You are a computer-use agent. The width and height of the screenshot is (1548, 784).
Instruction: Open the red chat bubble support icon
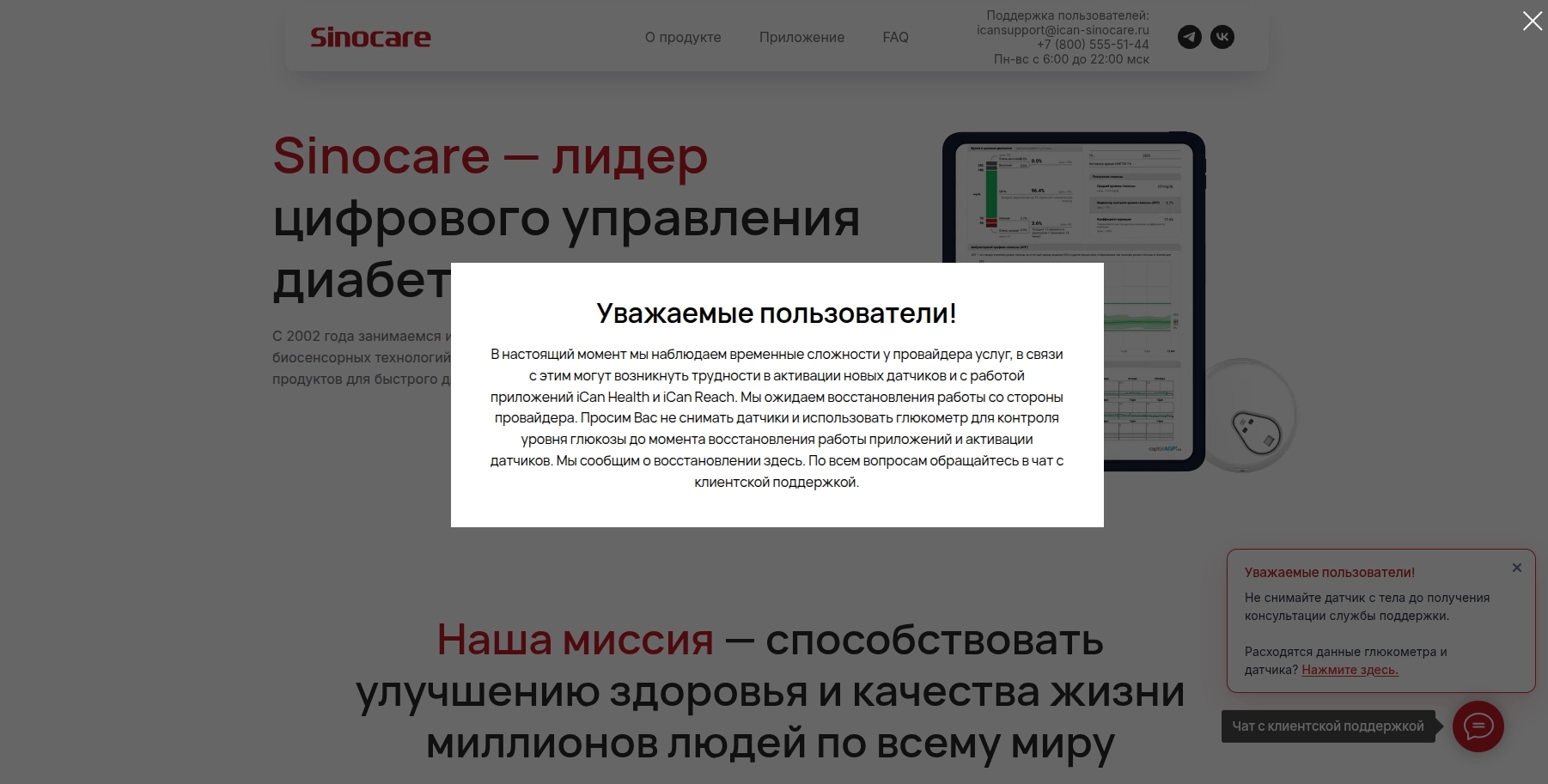tap(1478, 726)
